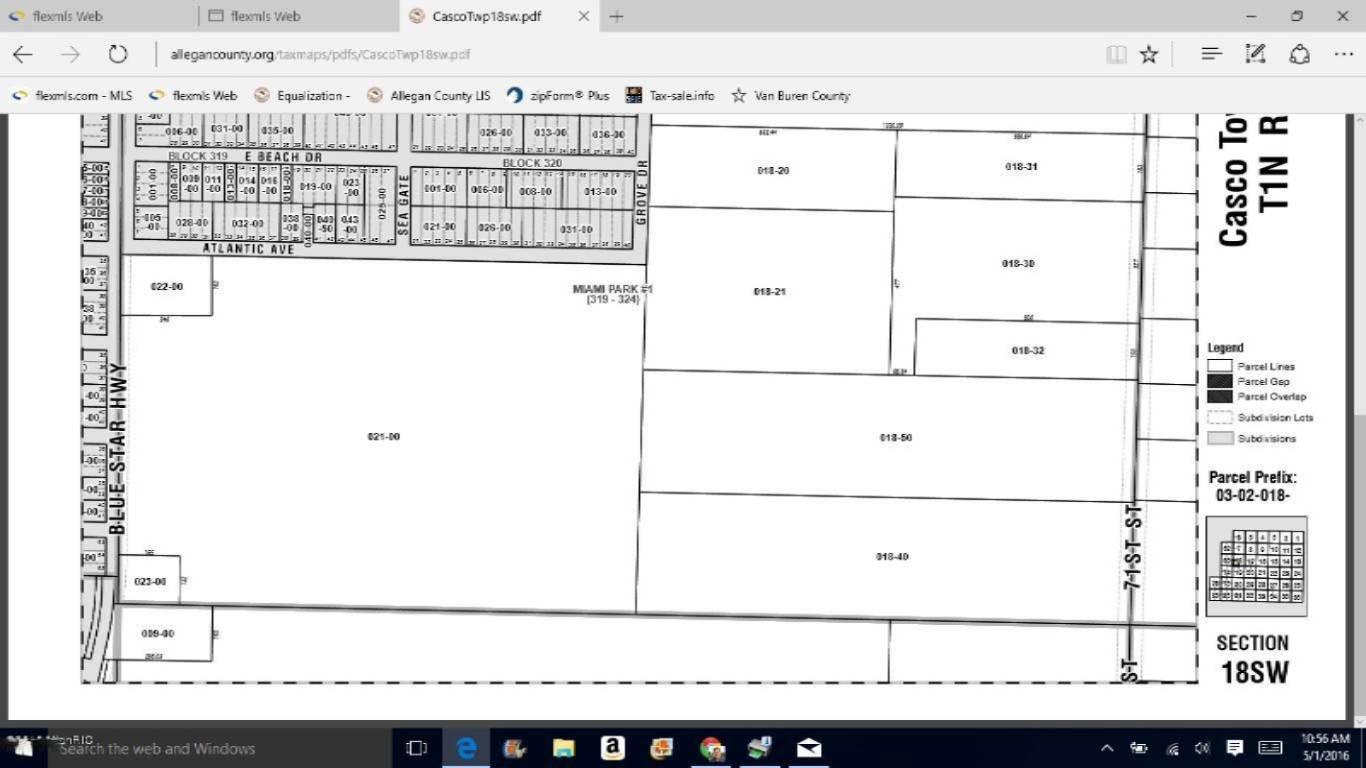Image resolution: width=1366 pixels, height=768 pixels.
Task: Add page to favorites with star icon
Action: 1149,54
